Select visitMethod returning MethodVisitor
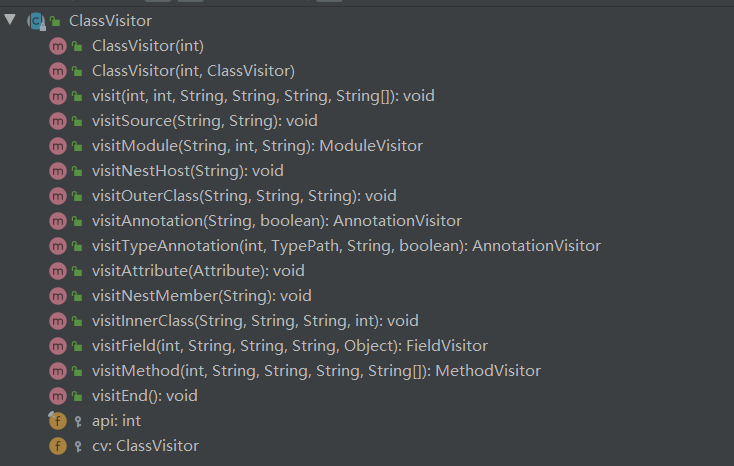Screen dimensions: 734x466 point(316,371)
